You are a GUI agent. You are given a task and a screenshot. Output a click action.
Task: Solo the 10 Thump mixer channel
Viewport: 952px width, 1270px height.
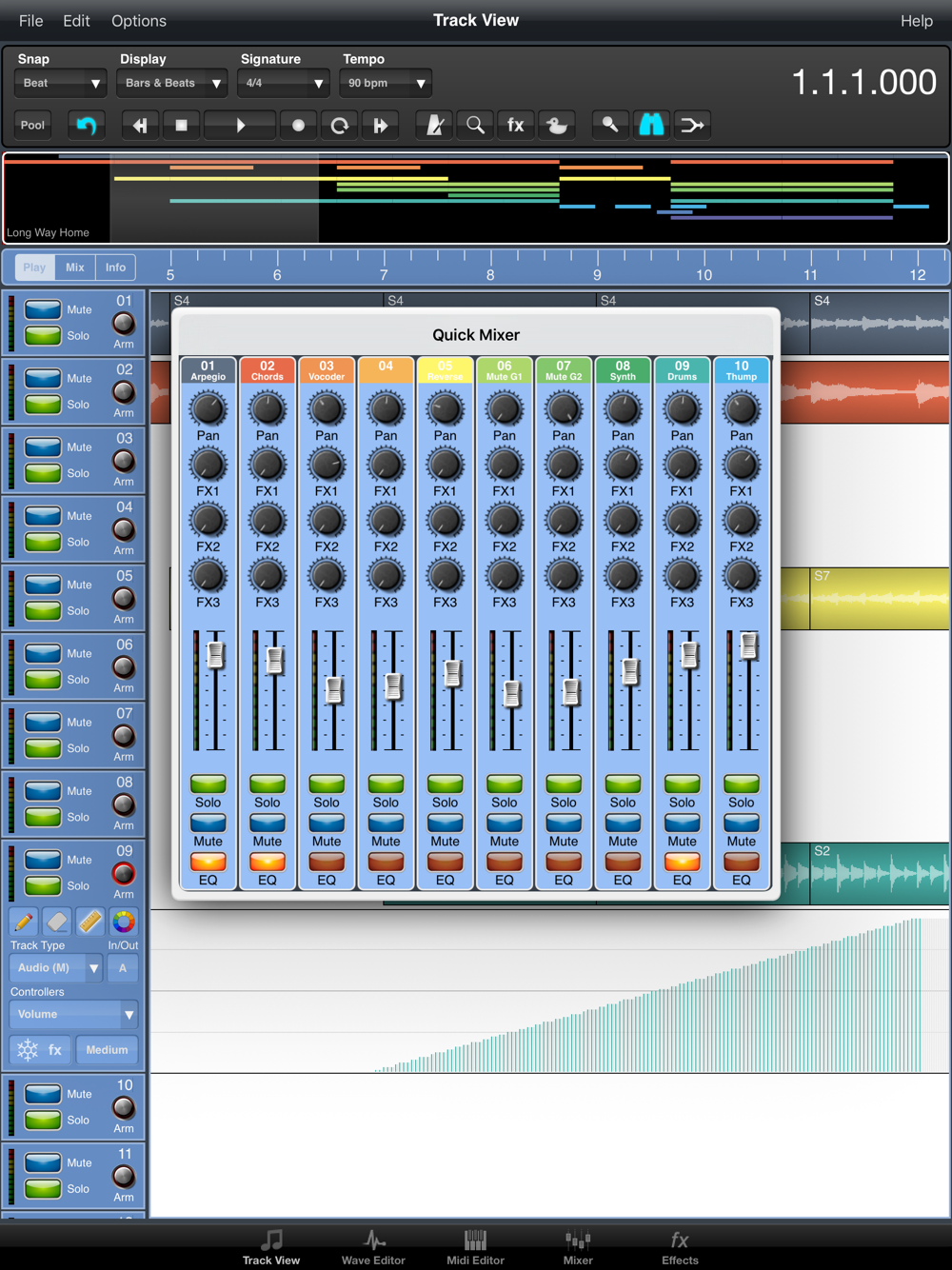742,784
